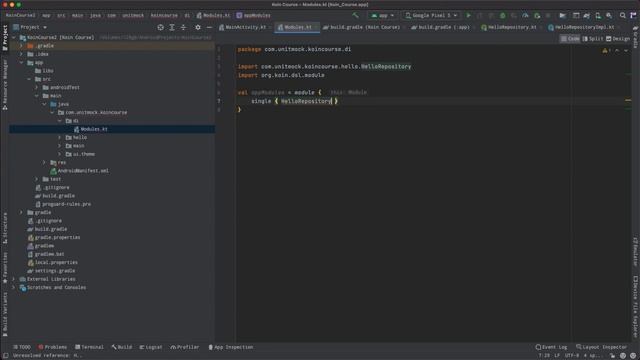
Task: Click Expand All in Project panel
Action: 172,27
